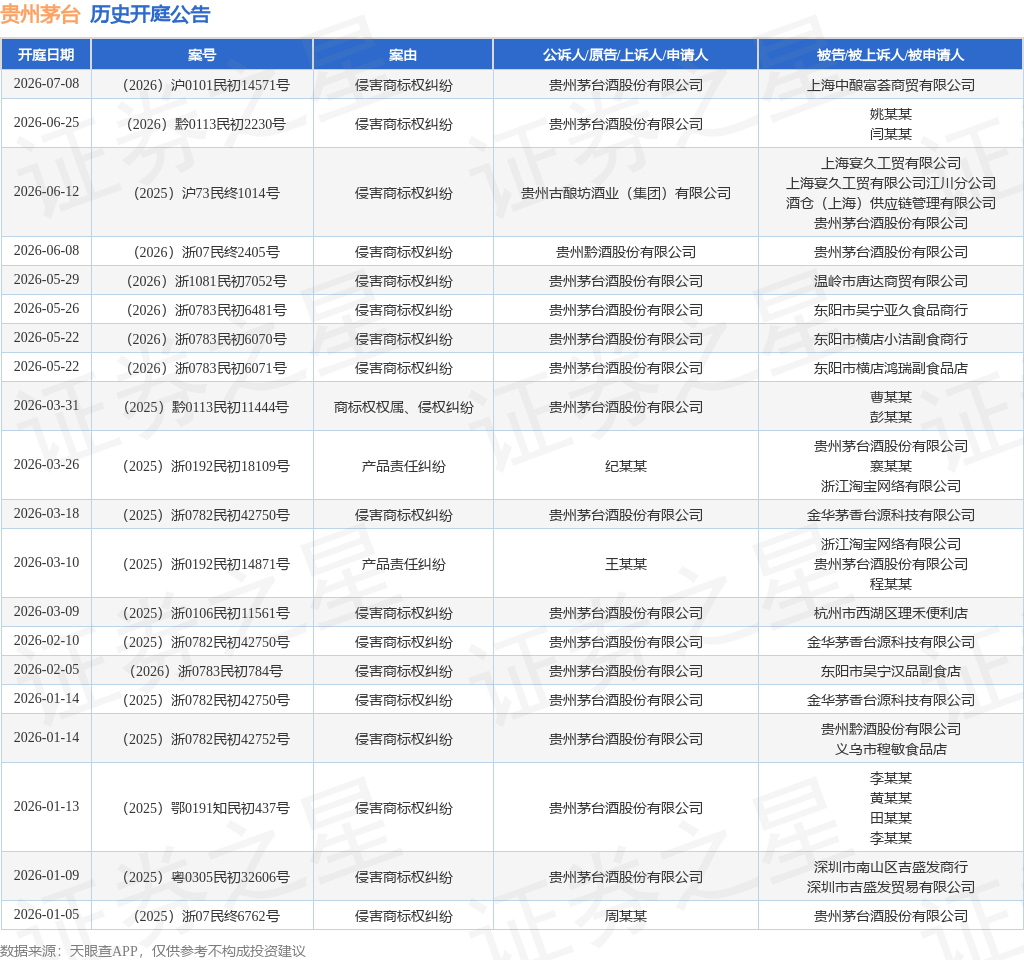
Task: Click the 公诉人/原告/上诉人/申请人 header
Action: point(626,55)
